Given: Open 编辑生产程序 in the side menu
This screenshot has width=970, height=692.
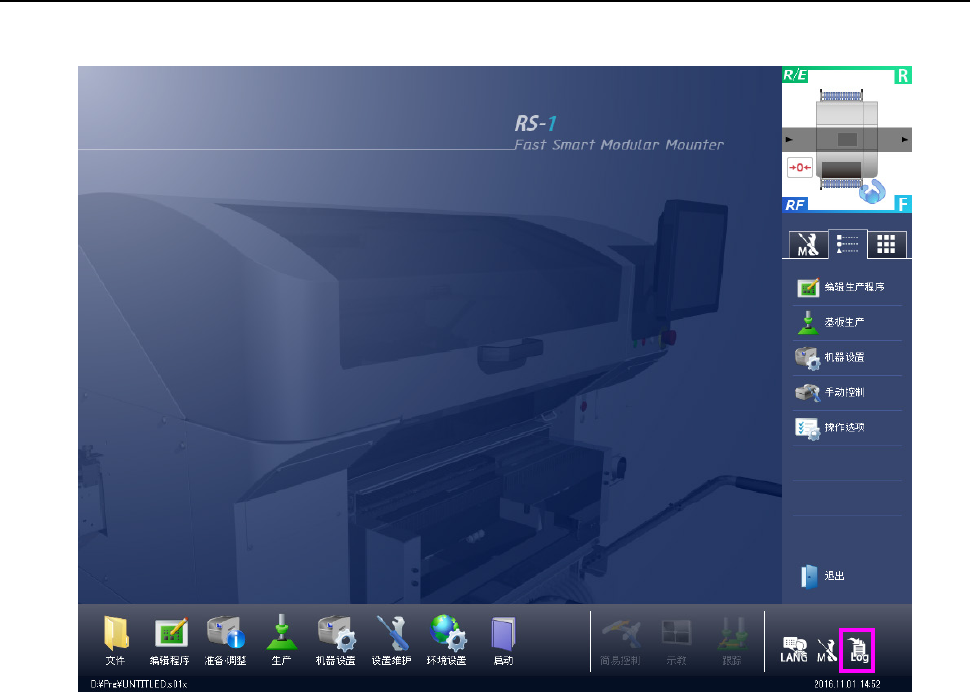Looking at the screenshot, I should click(x=847, y=288).
